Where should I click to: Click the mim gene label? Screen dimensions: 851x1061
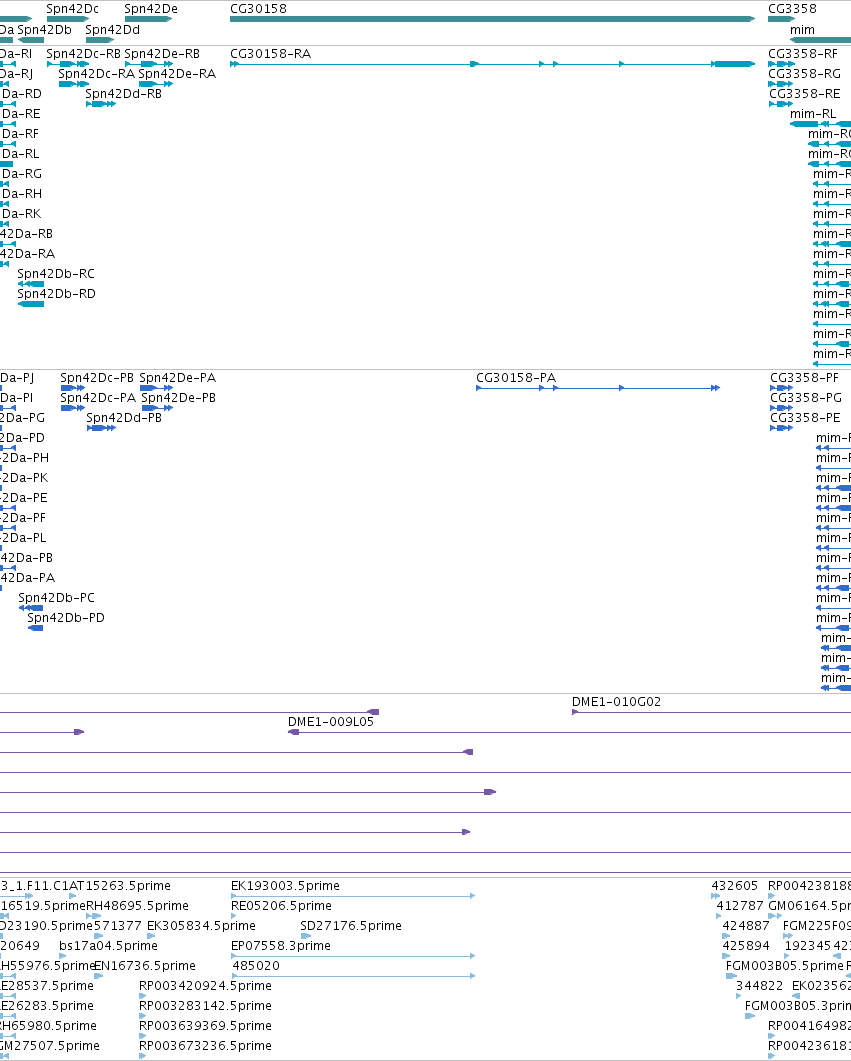click(x=802, y=30)
